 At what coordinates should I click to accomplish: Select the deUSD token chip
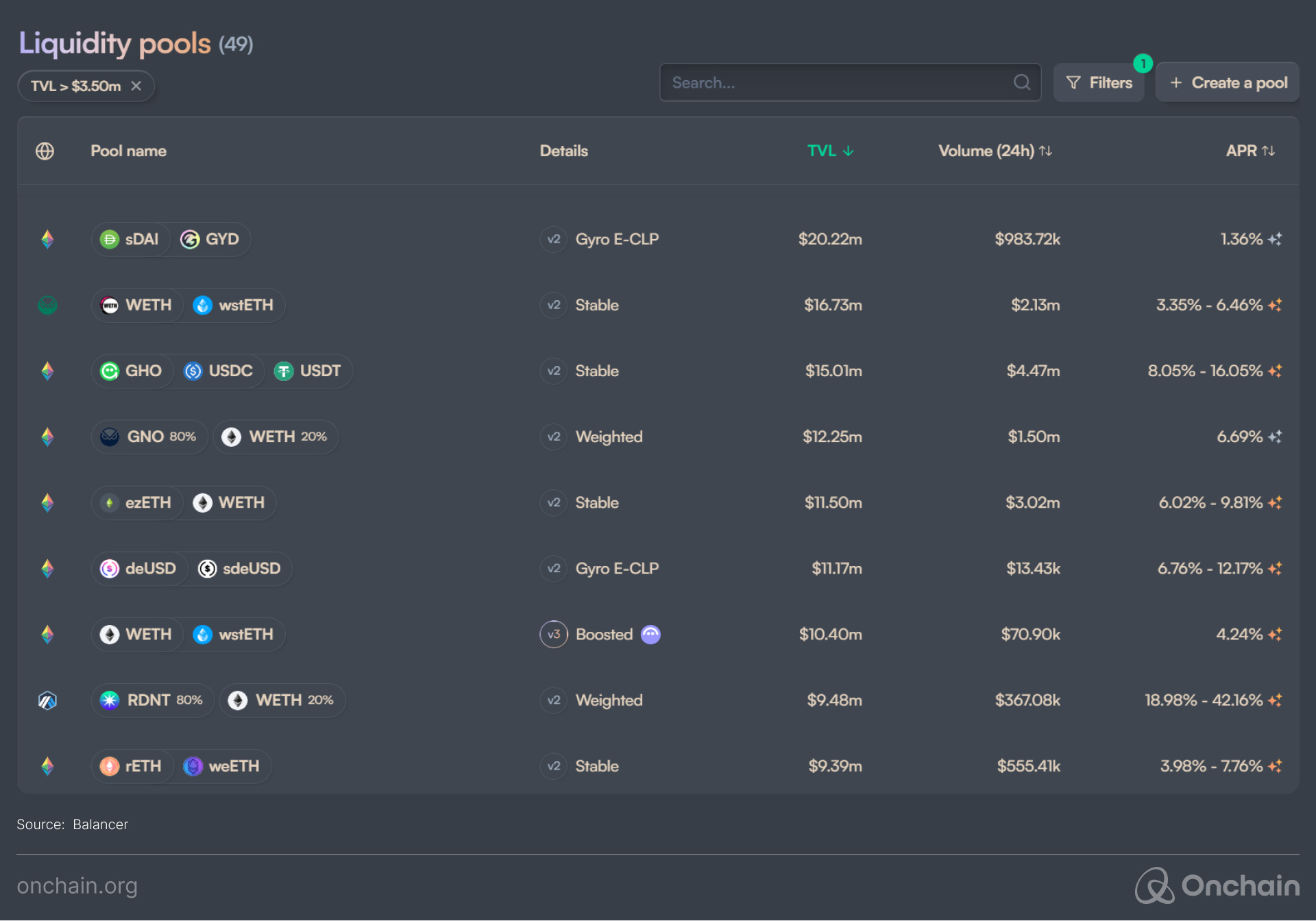click(139, 568)
